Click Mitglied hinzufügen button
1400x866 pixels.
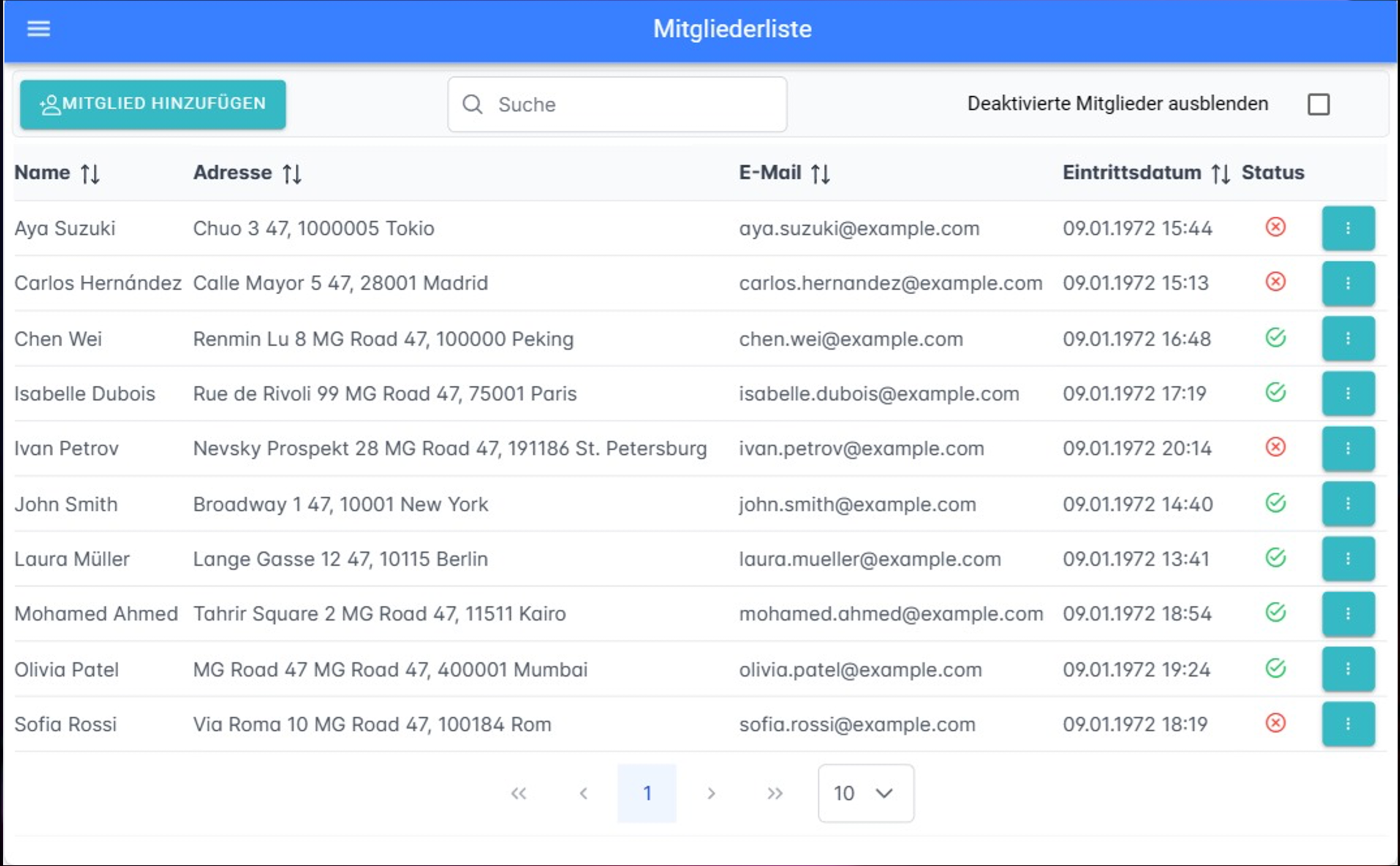point(152,104)
